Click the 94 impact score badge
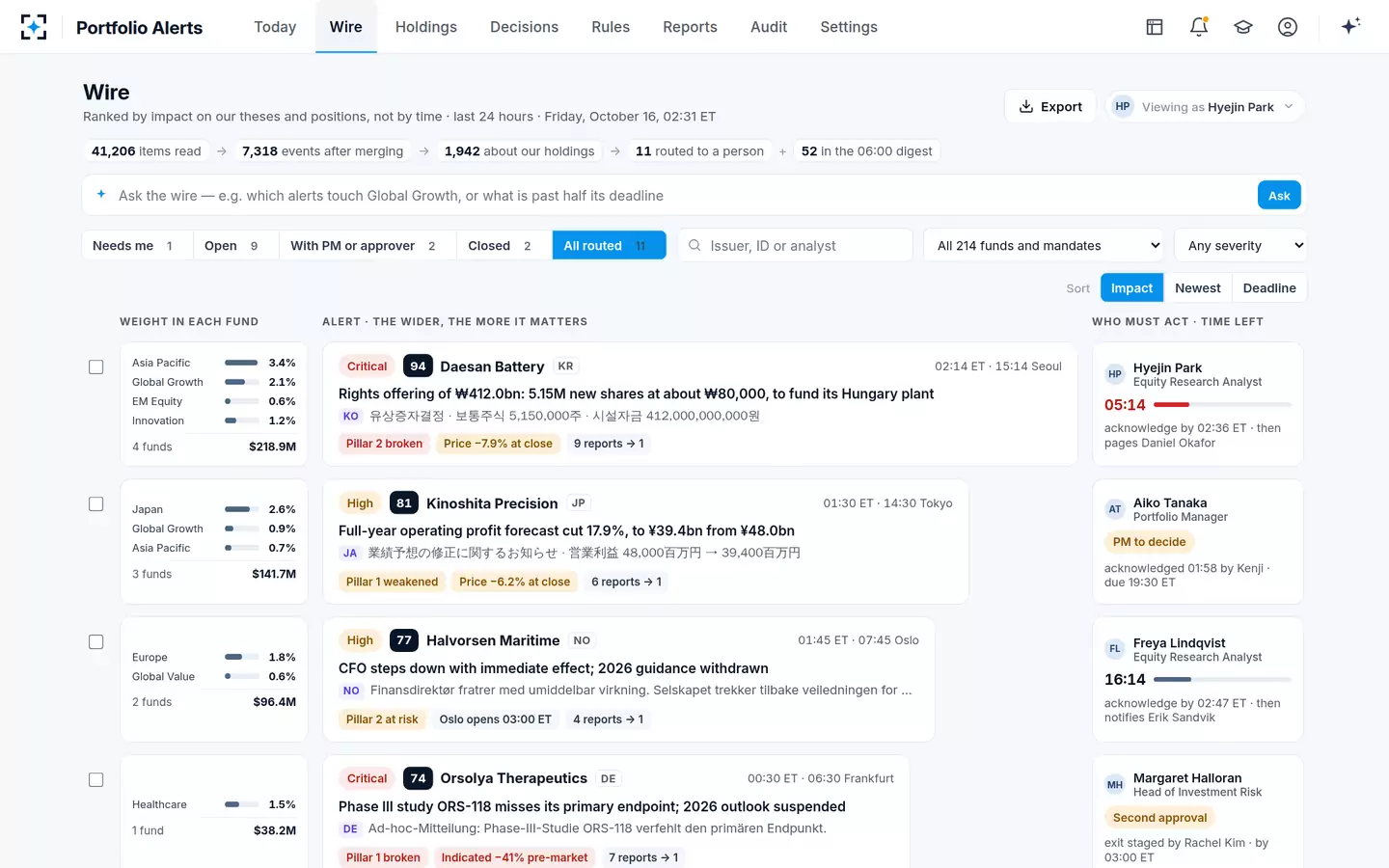Viewport: 1389px width, 868px height. point(418,366)
